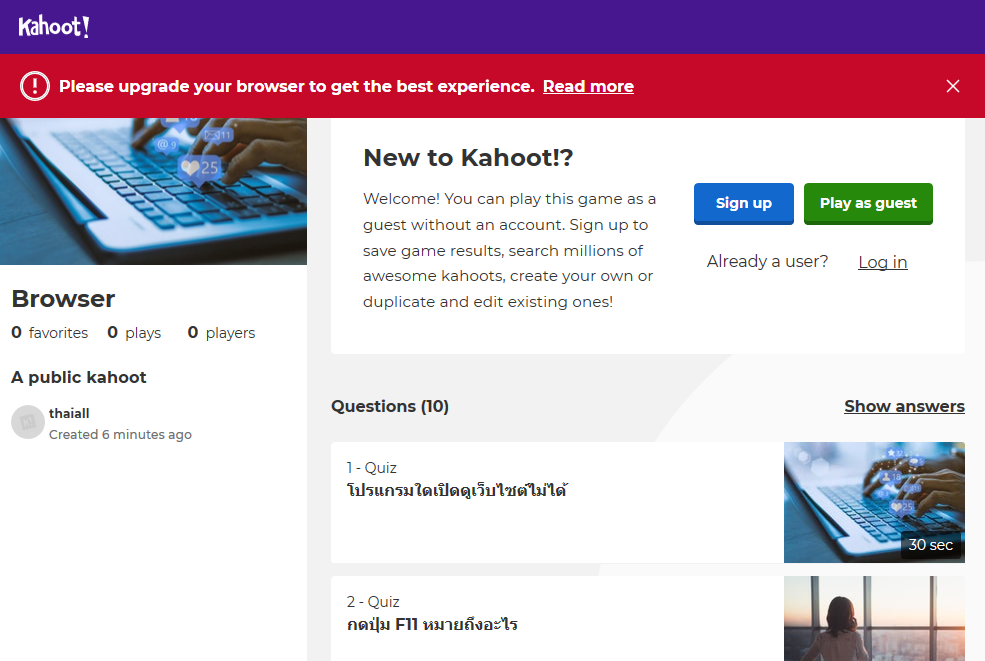
Task: Toggle Show answers for the questions
Action: (x=904, y=406)
